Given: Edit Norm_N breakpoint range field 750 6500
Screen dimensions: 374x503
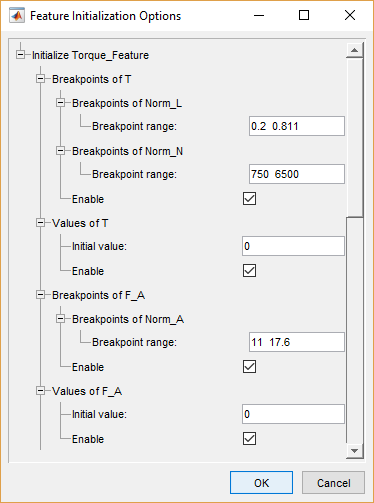Looking at the screenshot, I should 297,174.
